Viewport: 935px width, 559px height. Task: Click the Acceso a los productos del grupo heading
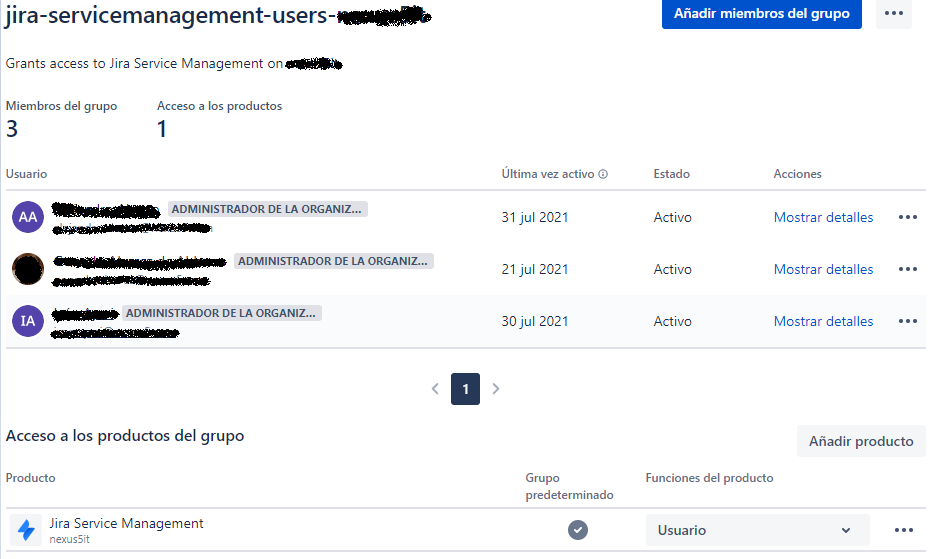pos(125,436)
